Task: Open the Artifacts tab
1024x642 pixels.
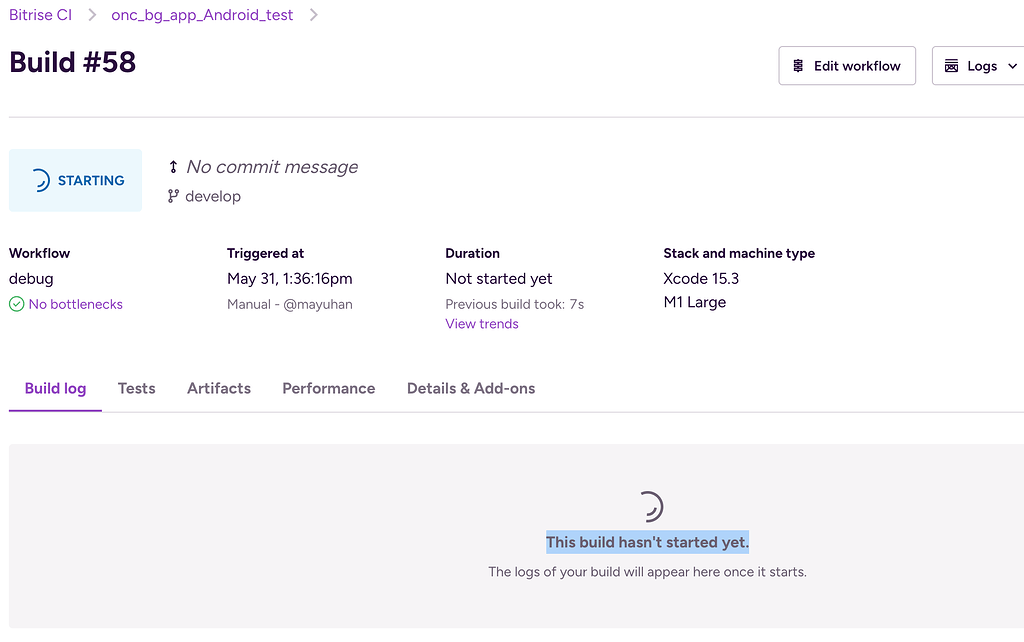Action: 219,388
